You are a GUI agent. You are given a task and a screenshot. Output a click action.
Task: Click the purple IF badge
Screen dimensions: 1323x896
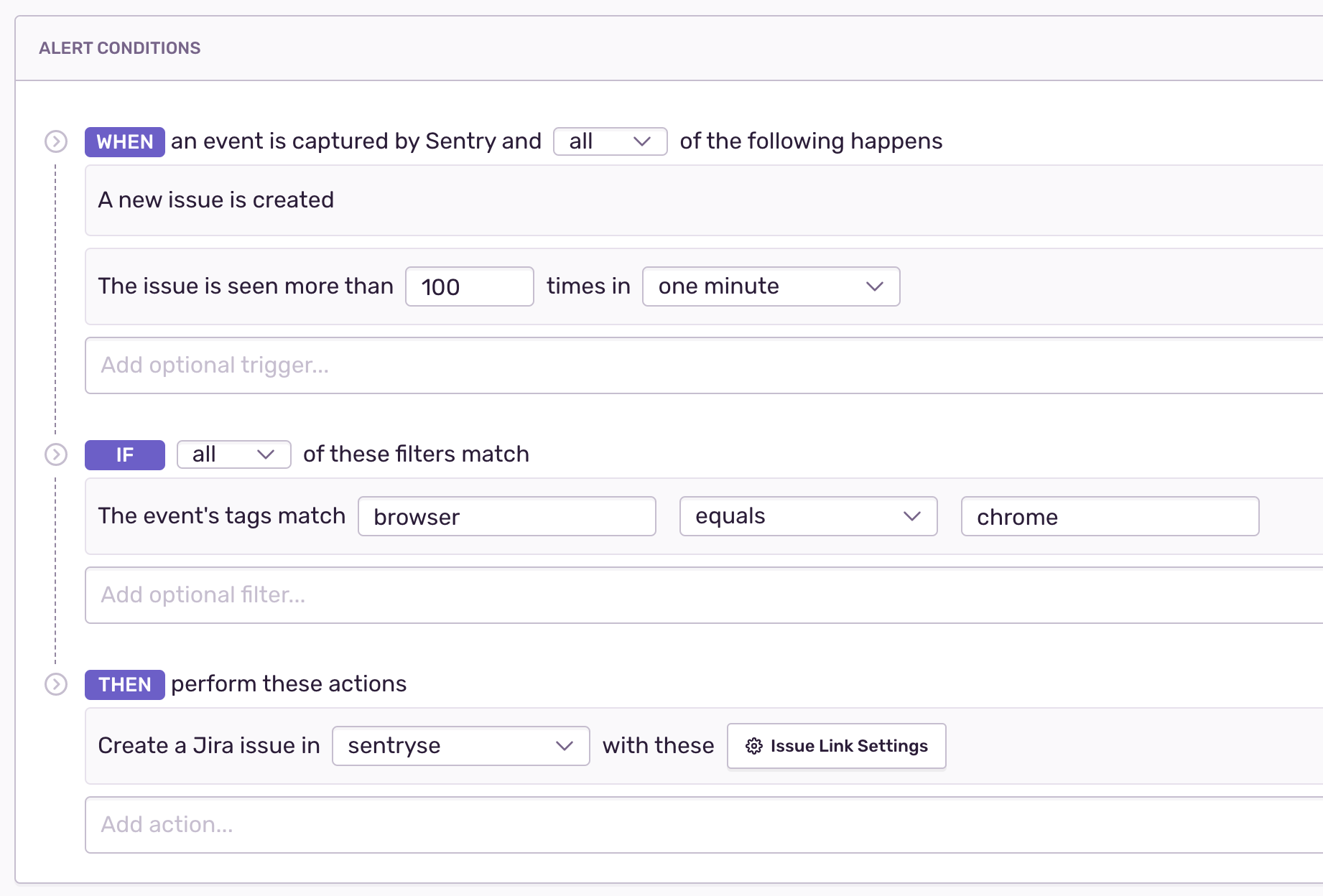pyautogui.click(x=124, y=454)
